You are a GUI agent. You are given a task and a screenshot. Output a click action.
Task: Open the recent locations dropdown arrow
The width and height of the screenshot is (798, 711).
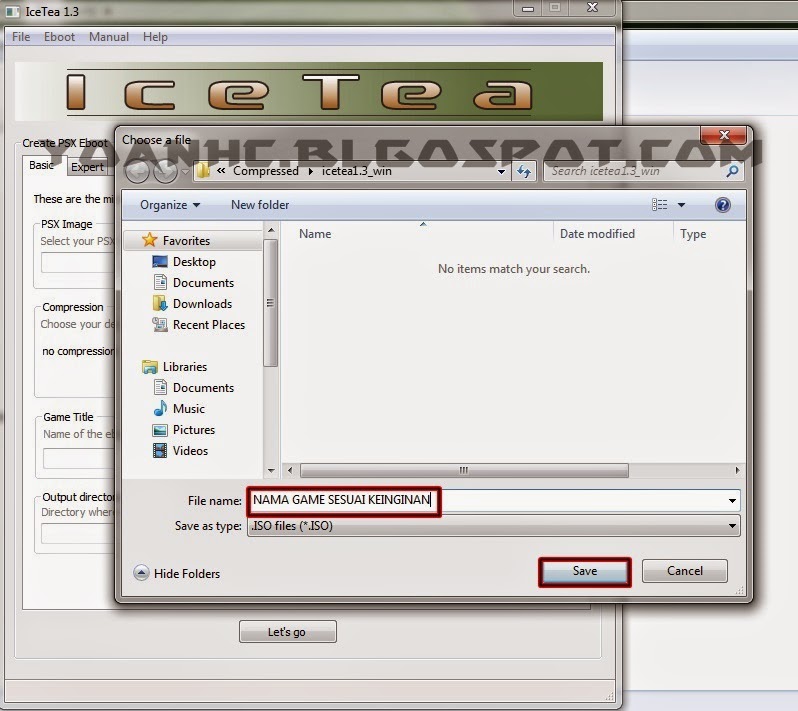click(x=185, y=172)
